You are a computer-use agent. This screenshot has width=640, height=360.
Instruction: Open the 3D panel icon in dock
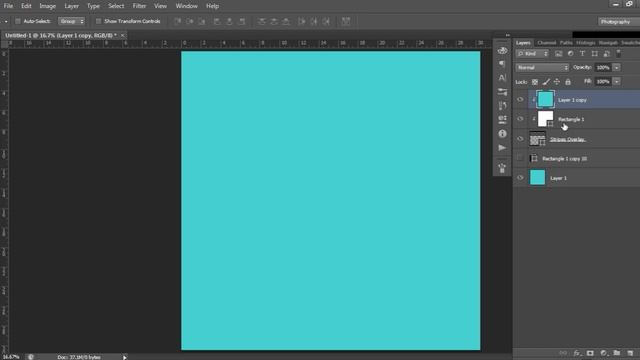point(502,51)
